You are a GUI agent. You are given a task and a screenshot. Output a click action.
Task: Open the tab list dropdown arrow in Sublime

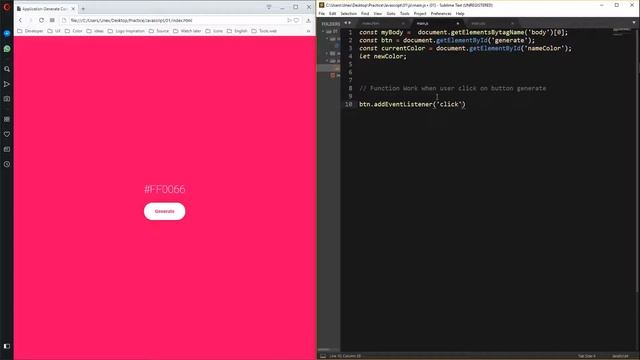pyautogui.click(x=634, y=23)
